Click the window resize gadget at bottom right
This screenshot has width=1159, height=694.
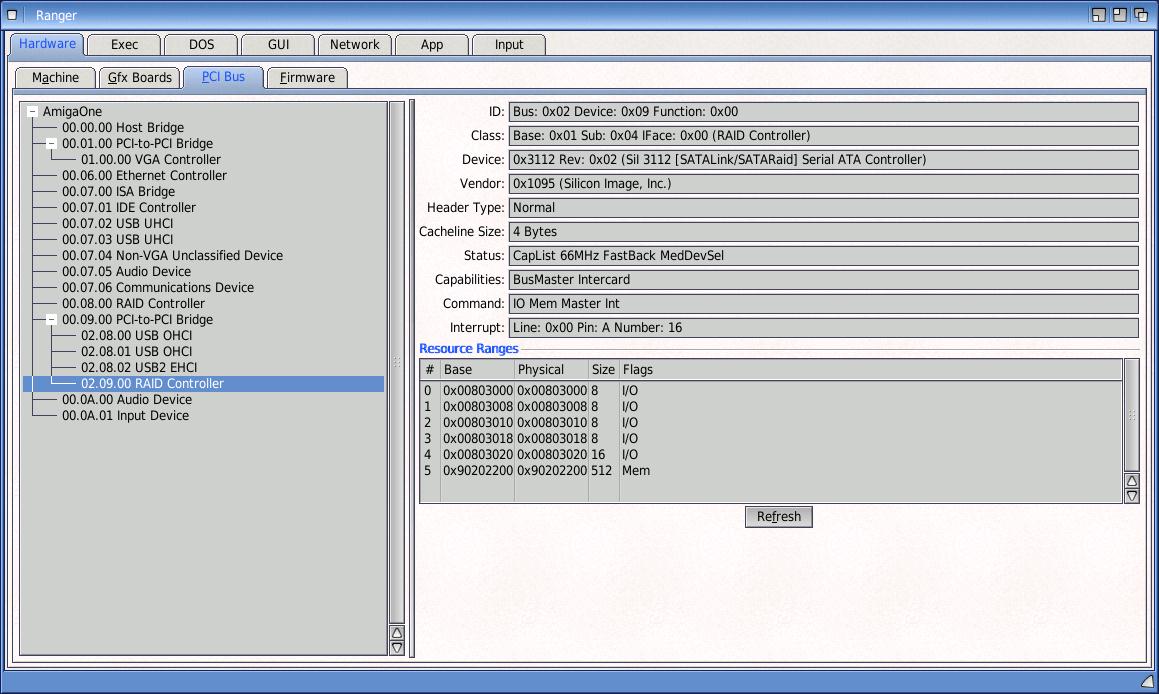(x=1147, y=681)
